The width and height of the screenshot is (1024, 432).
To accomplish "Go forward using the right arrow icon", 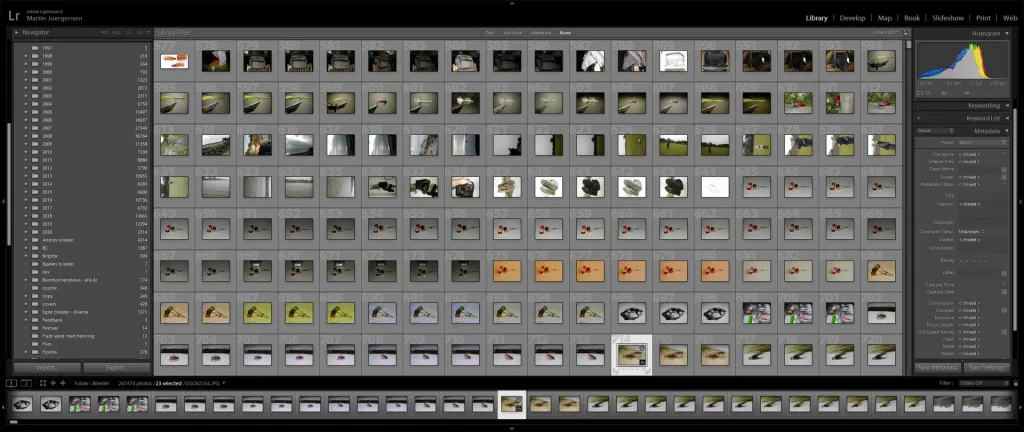I will (62, 382).
